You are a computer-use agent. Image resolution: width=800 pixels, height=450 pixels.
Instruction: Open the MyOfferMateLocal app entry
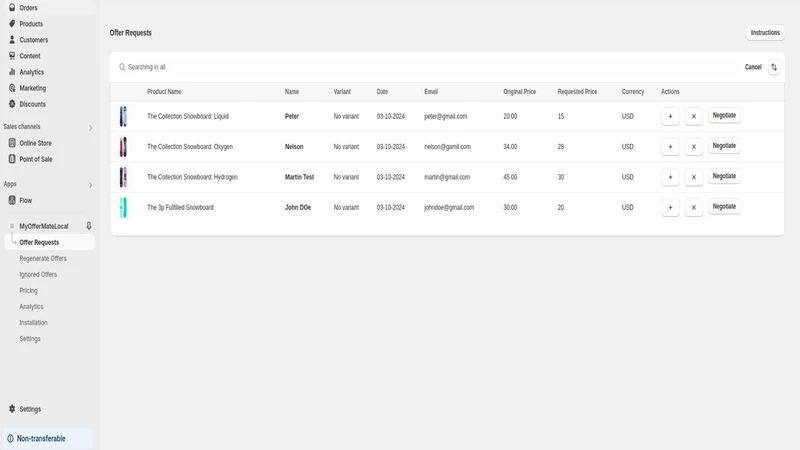pyautogui.click(x=44, y=226)
